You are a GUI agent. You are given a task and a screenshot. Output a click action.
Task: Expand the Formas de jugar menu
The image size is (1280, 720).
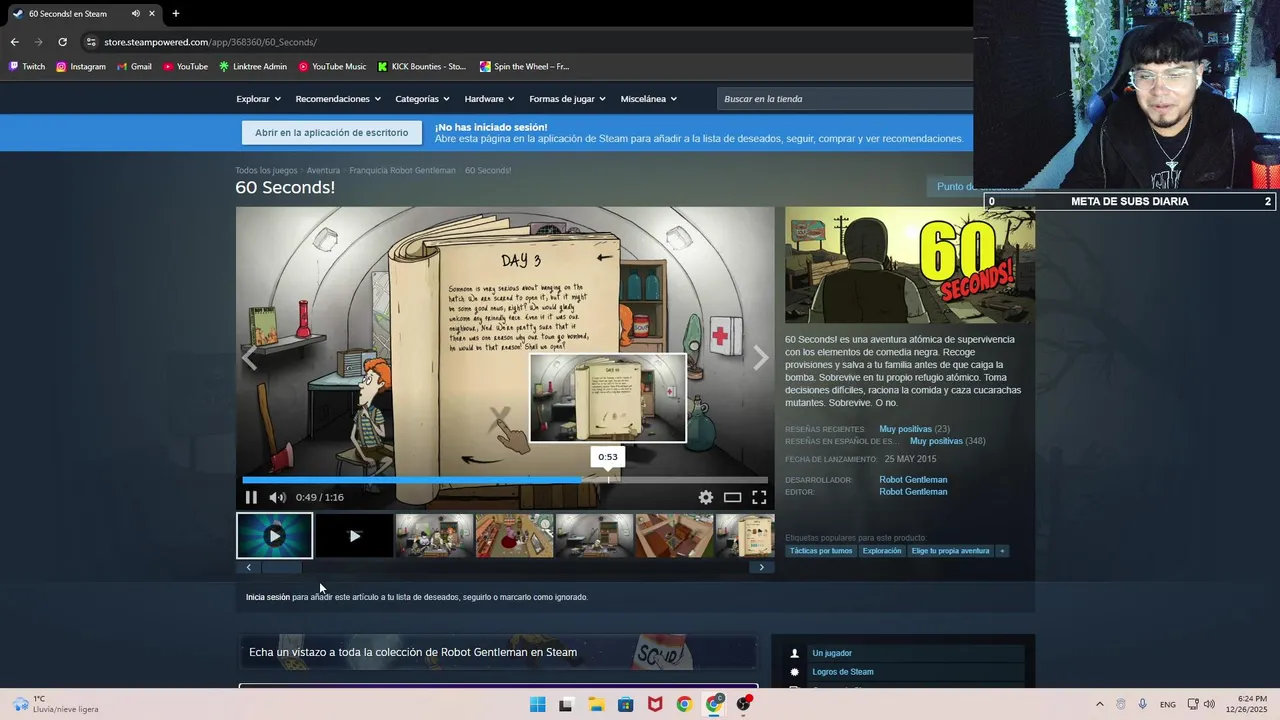click(x=567, y=99)
